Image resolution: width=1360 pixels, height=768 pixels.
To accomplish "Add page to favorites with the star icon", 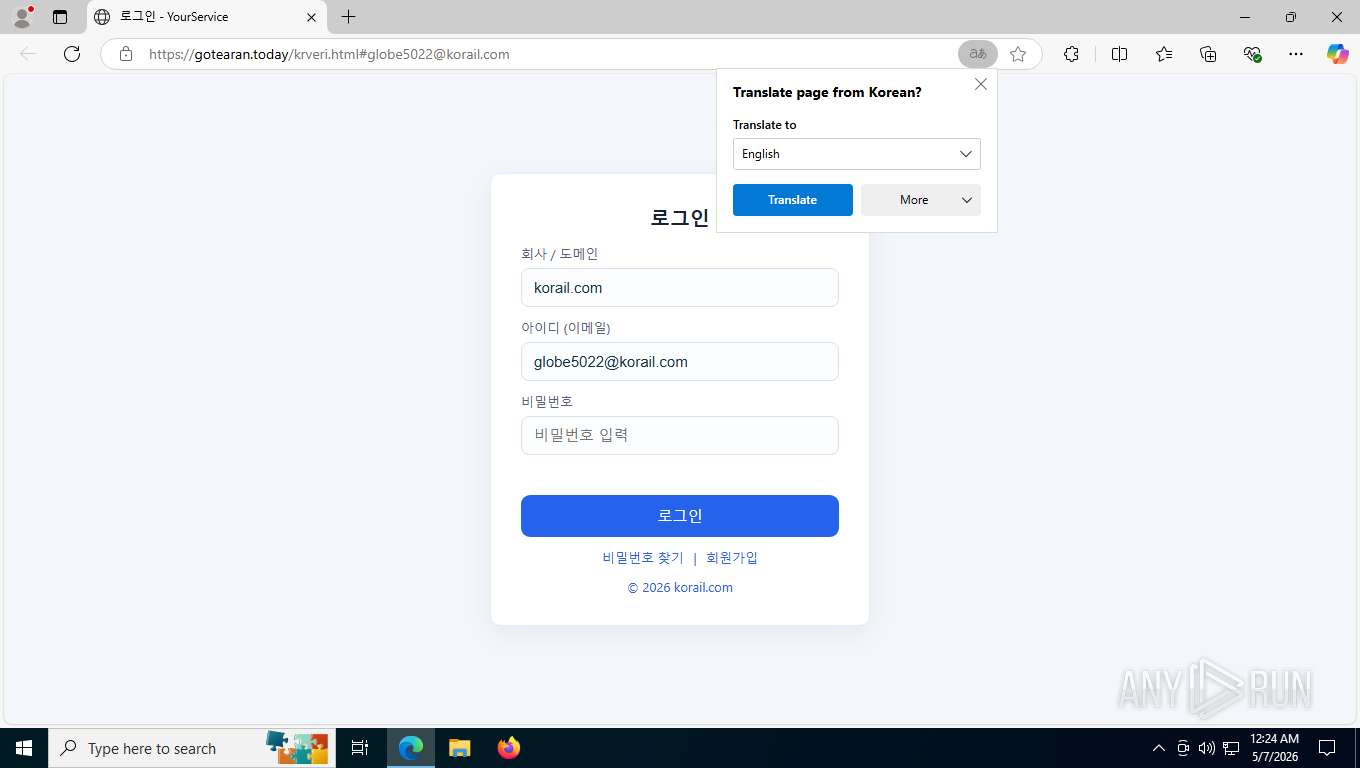I will click(1018, 54).
